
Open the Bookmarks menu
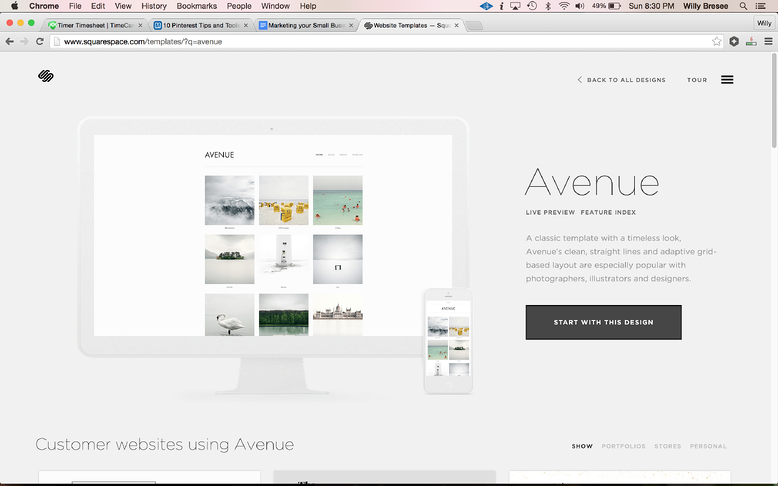[x=196, y=6]
